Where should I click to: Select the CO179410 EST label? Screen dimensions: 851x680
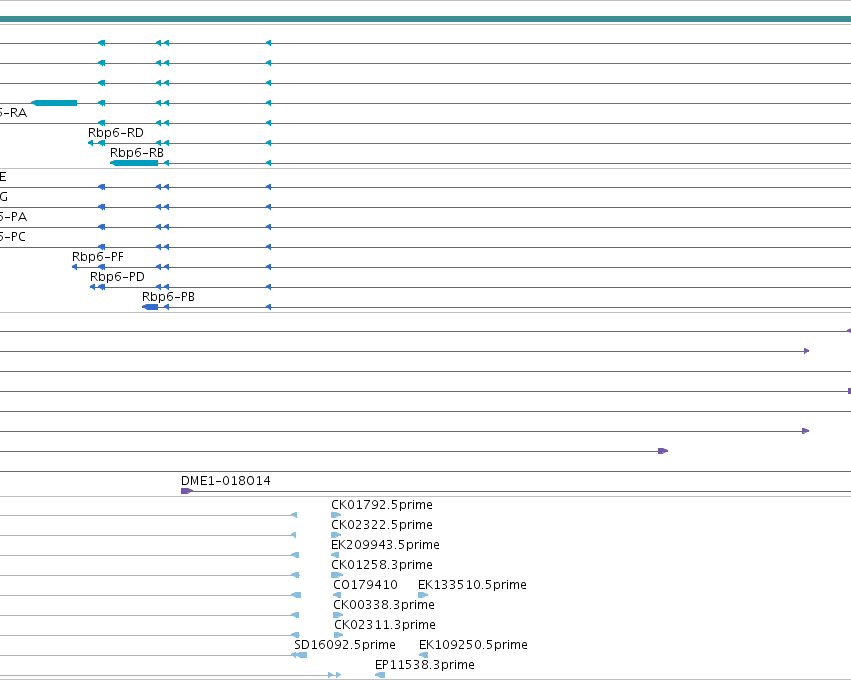[x=365, y=585]
